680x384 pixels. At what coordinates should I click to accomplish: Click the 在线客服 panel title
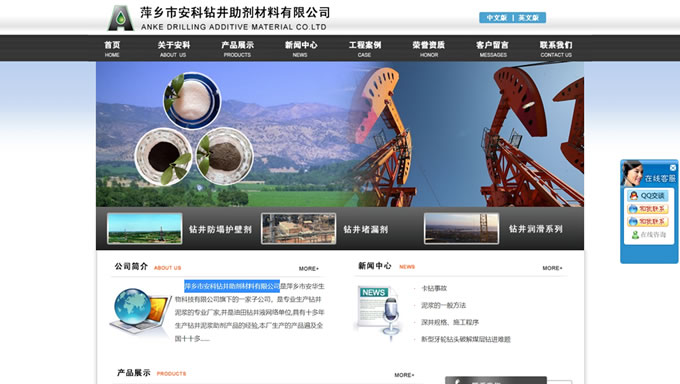(660, 178)
